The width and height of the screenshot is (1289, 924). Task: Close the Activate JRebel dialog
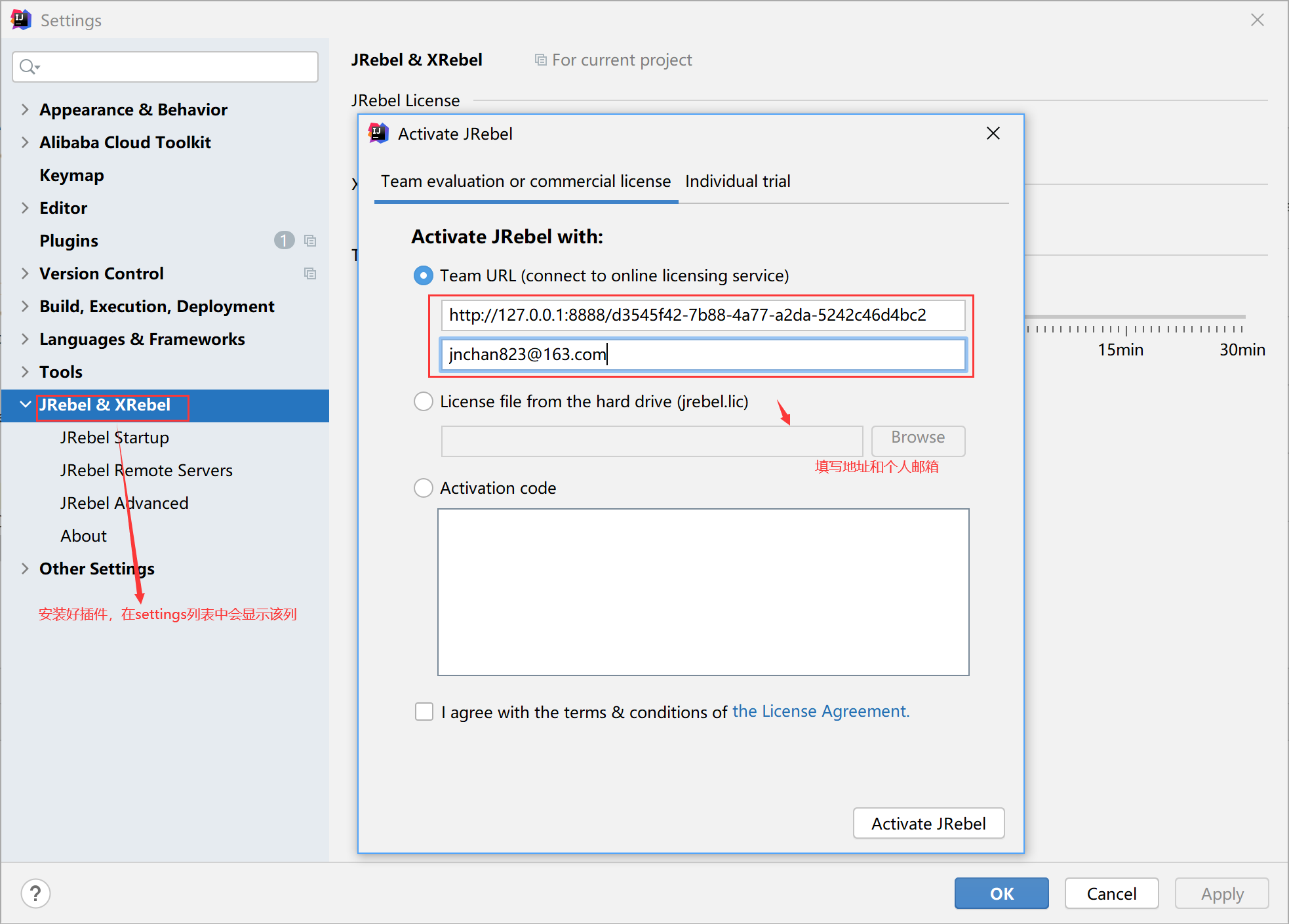click(993, 133)
